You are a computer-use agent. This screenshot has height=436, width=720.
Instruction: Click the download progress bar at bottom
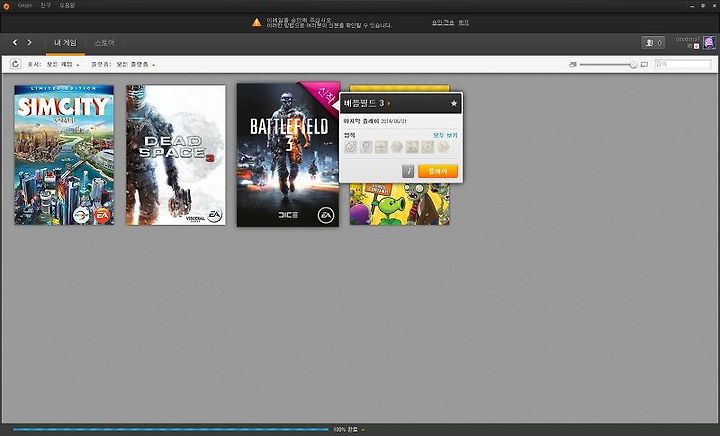point(171,430)
